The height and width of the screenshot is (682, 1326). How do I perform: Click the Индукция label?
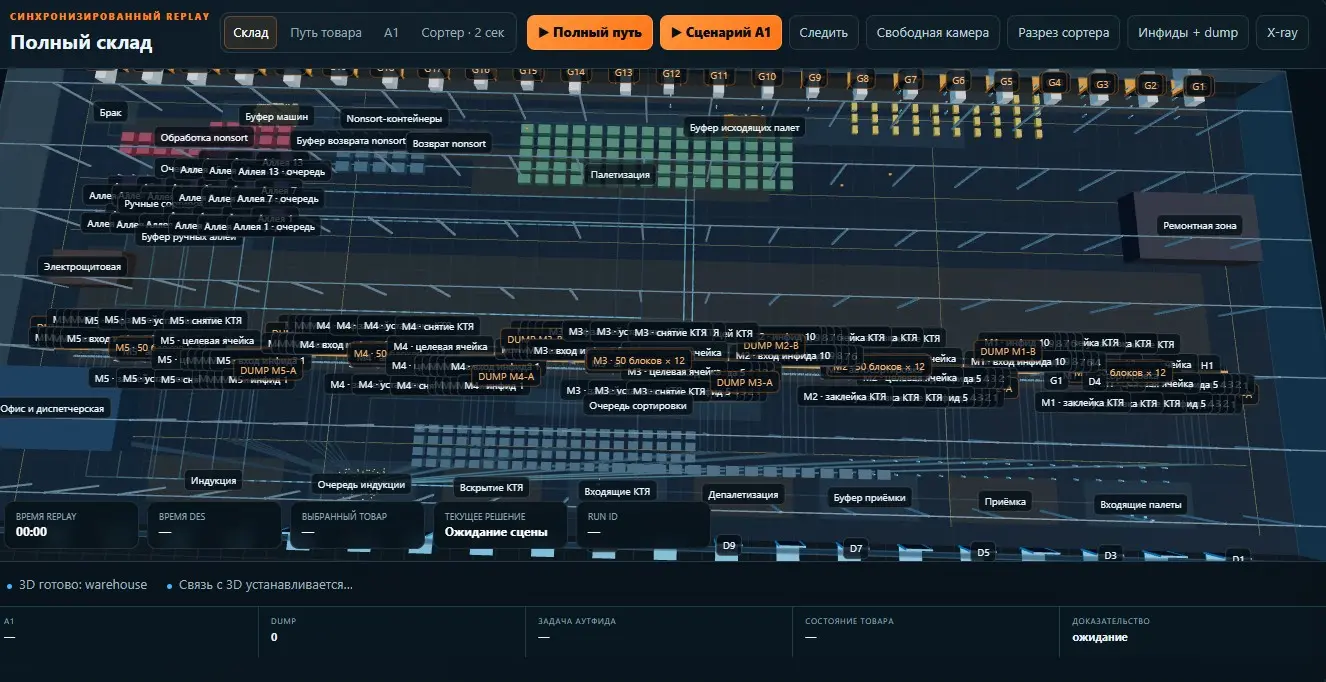pos(213,481)
